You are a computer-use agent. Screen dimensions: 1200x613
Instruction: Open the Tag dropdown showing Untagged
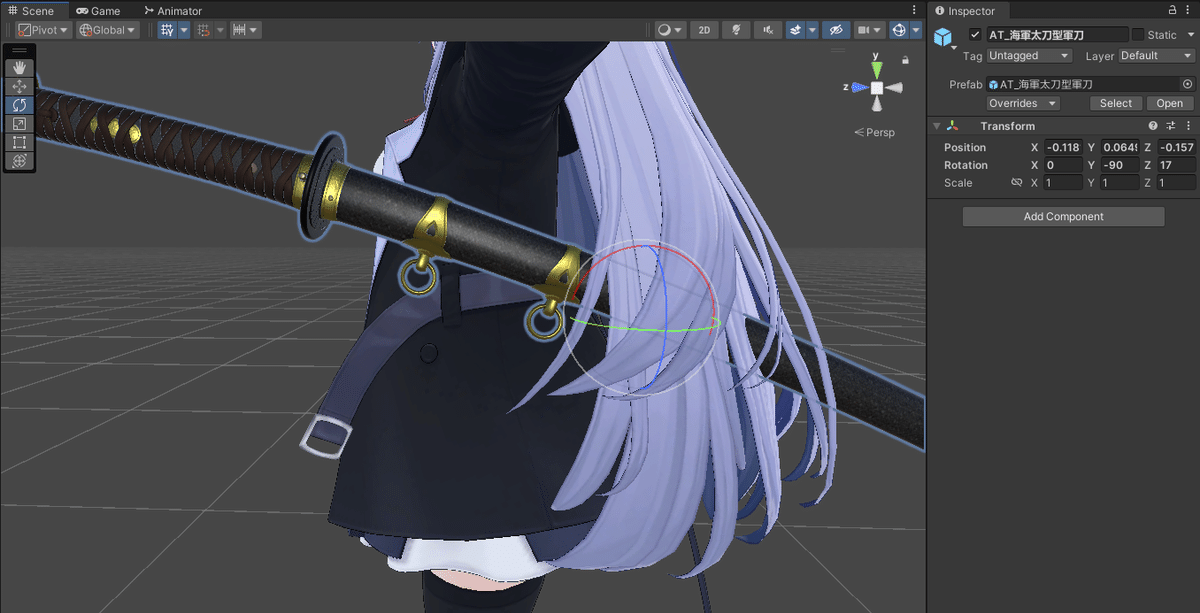[1029, 56]
